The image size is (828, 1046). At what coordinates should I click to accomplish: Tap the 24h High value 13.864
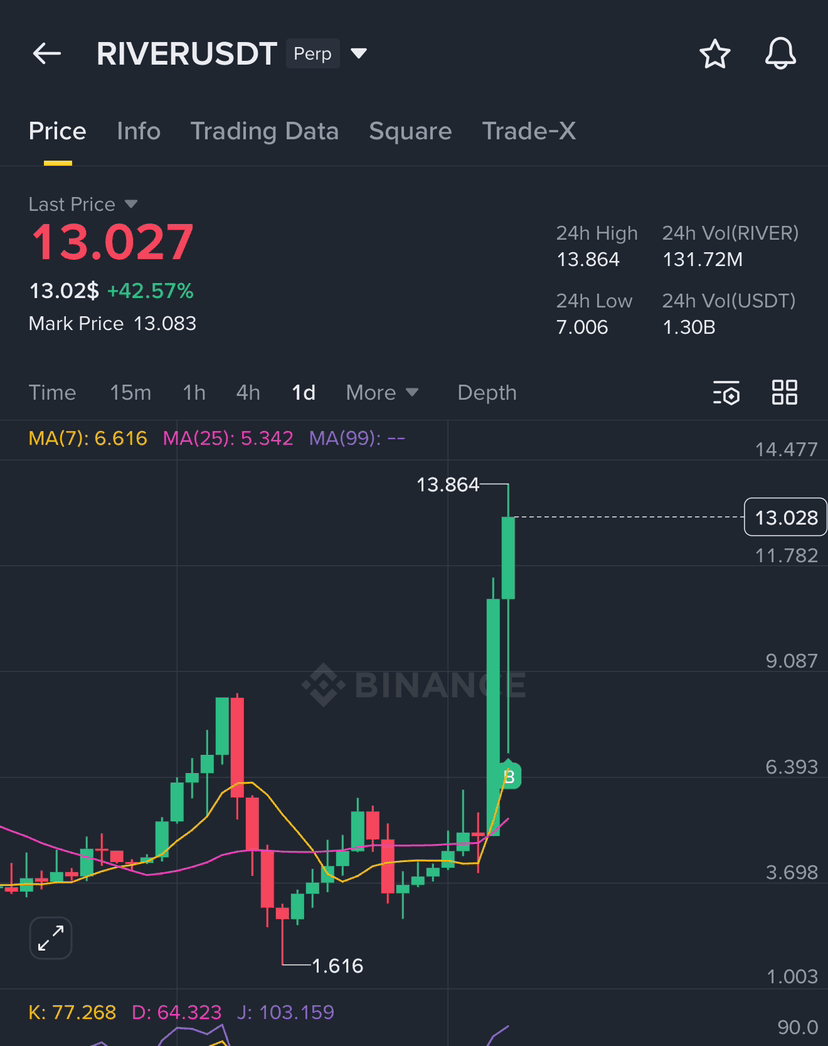(x=588, y=259)
